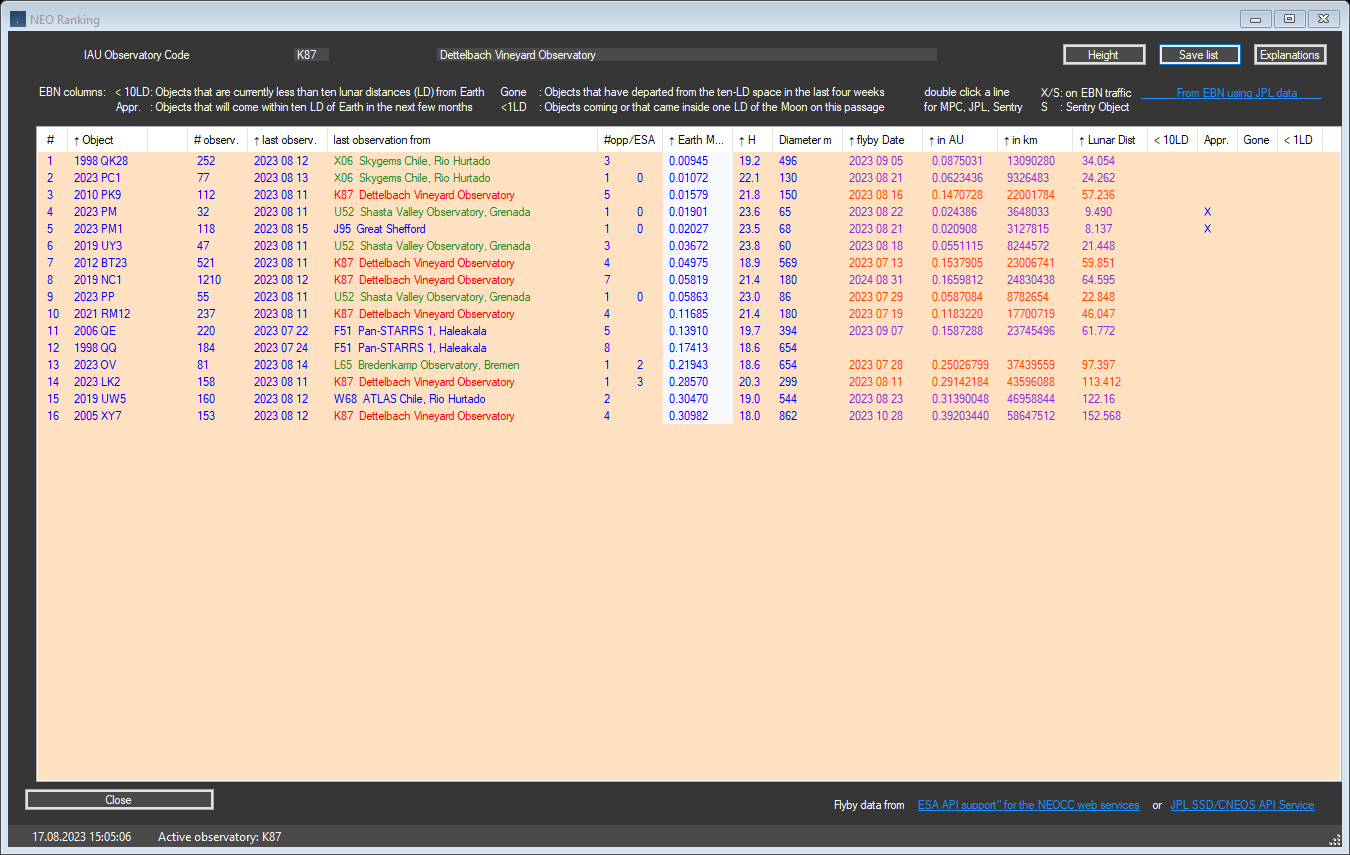Click the 'Gone' column header
1350x855 pixels.
[x=1257, y=140]
